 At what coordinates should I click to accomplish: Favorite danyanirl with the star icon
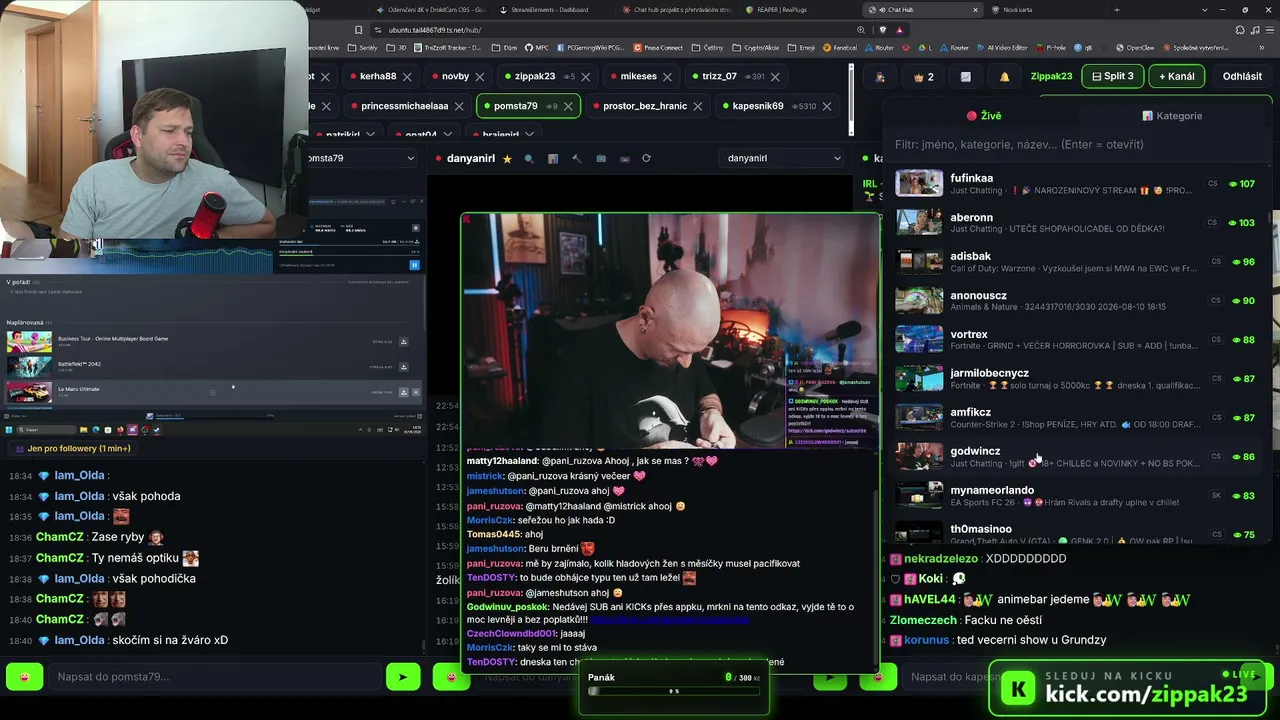(x=507, y=158)
